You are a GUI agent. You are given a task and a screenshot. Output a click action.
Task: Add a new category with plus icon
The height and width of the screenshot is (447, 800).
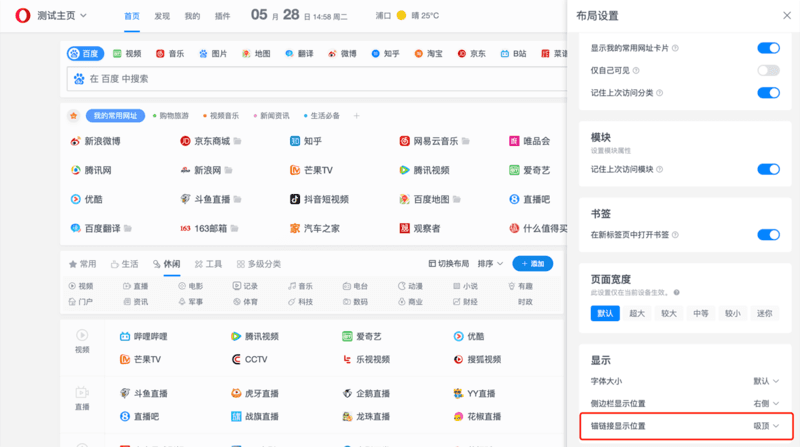(x=357, y=116)
